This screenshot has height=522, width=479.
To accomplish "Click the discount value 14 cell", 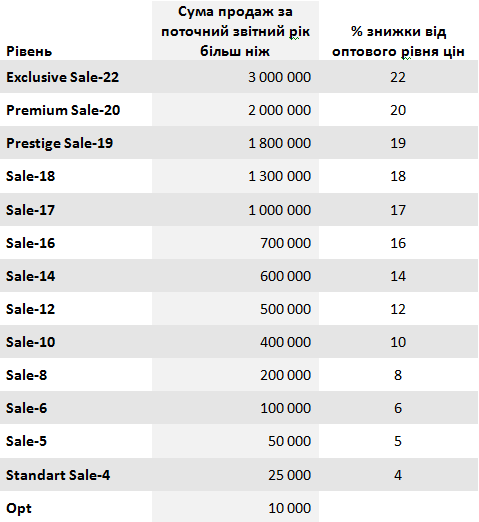I will (x=398, y=275).
